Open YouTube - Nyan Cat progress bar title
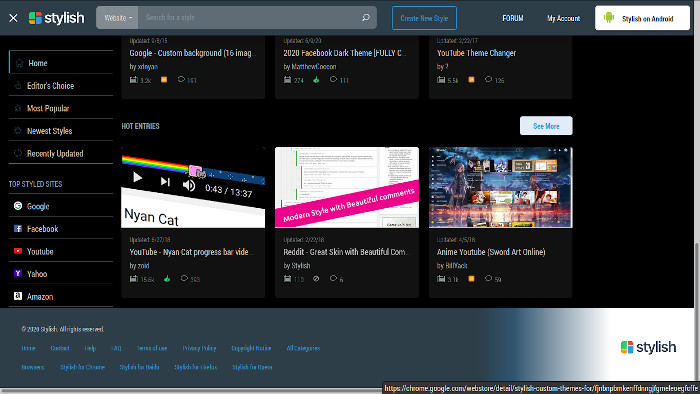This screenshot has width=700, height=394. click(x=191, y=252)
